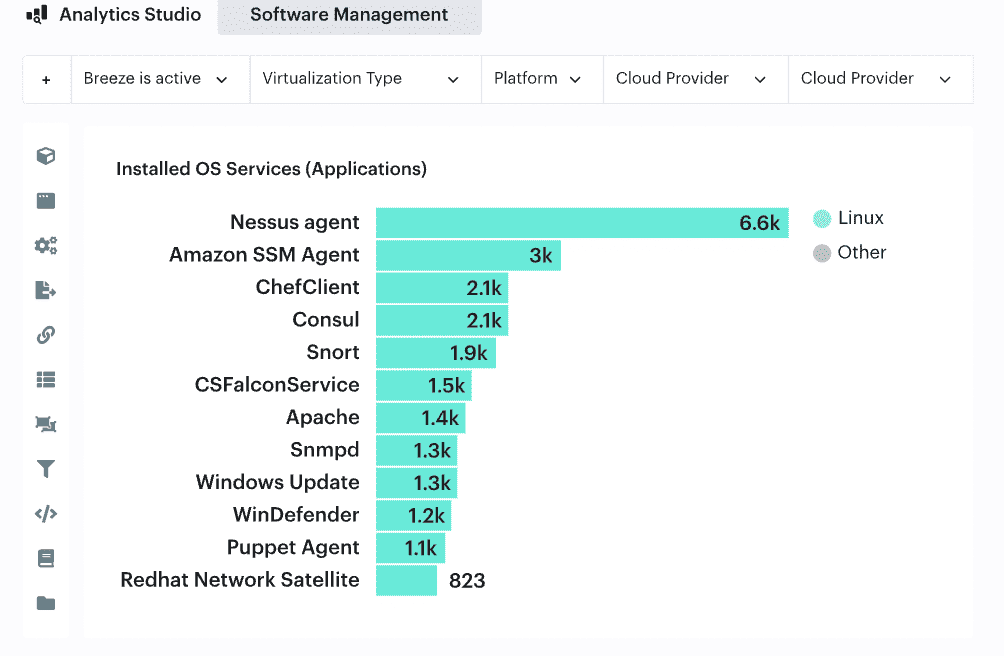Screen dimensions: 1004x656
Task: Select the Redhat Network Satellite bar
Action: (406, 580)
